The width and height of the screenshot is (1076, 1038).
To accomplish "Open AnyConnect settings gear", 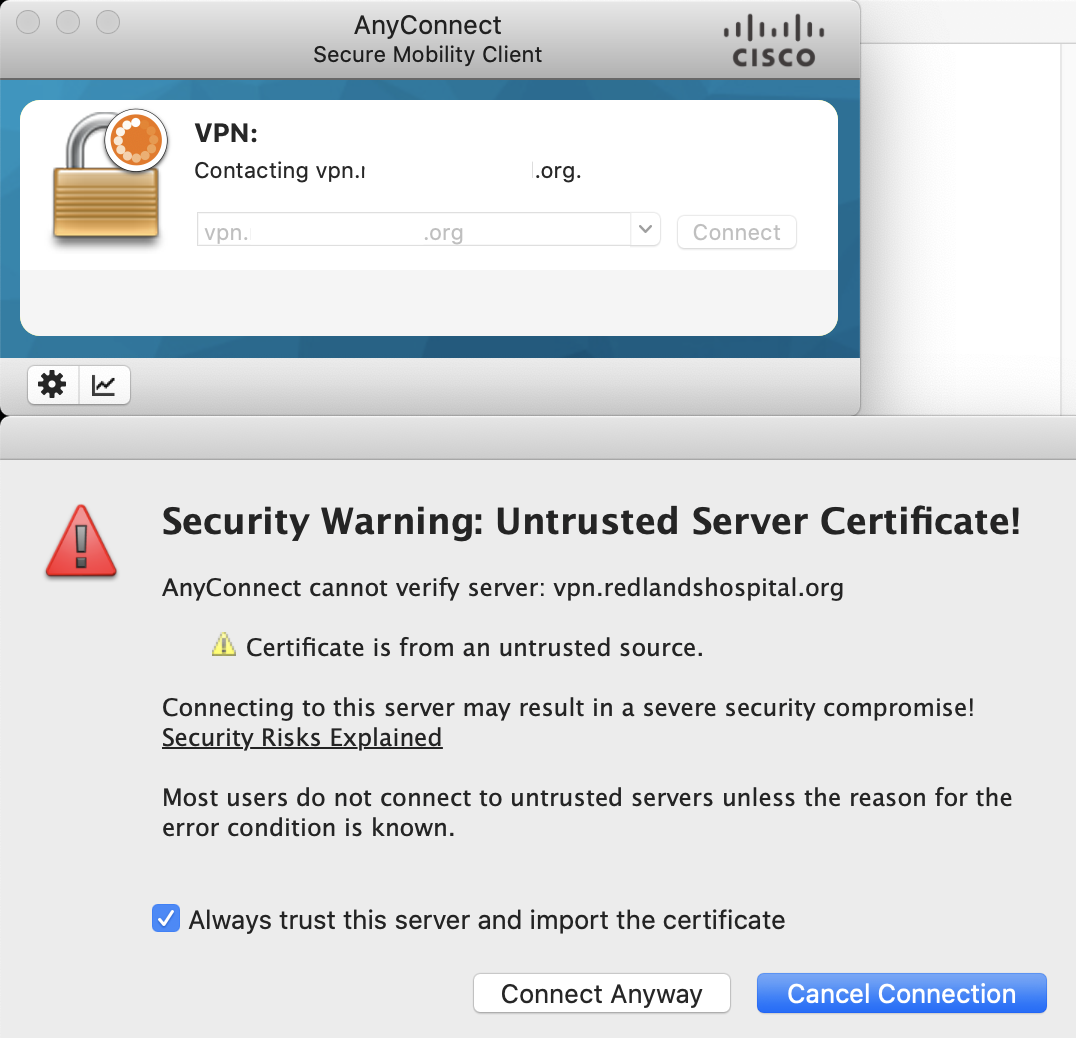I will tap(53, 385).
